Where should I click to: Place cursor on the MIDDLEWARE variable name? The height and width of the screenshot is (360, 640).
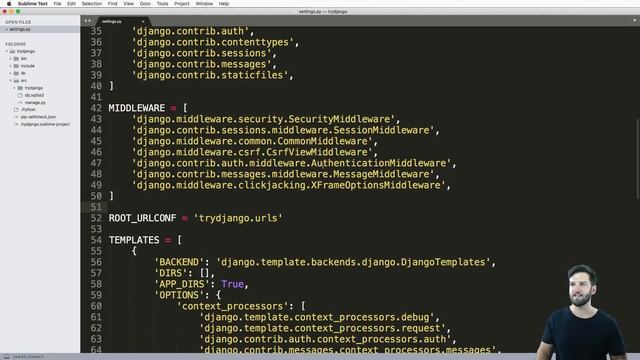(x=137, y=108)
